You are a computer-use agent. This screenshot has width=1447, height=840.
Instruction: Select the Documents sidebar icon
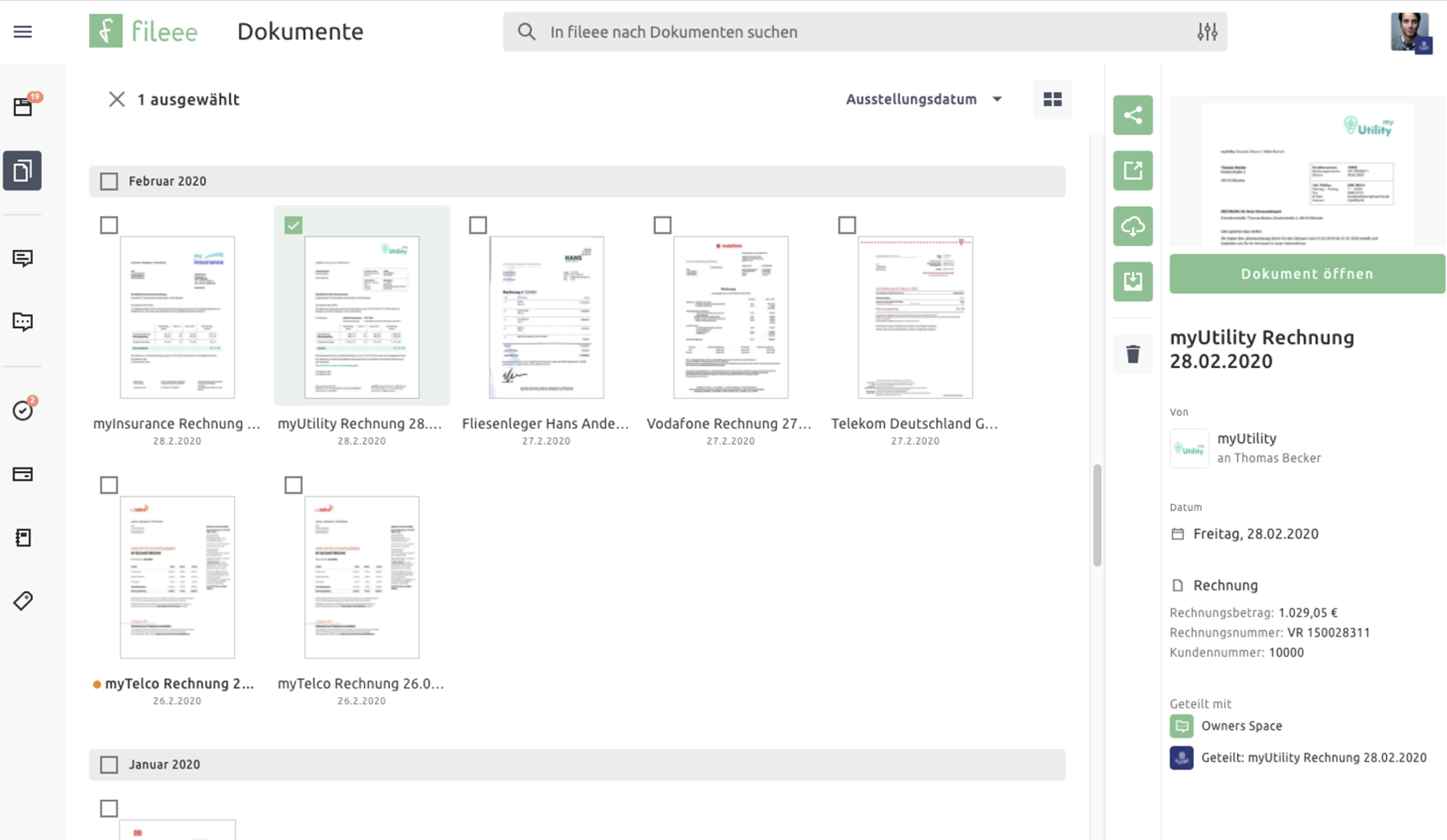(23, 170)
